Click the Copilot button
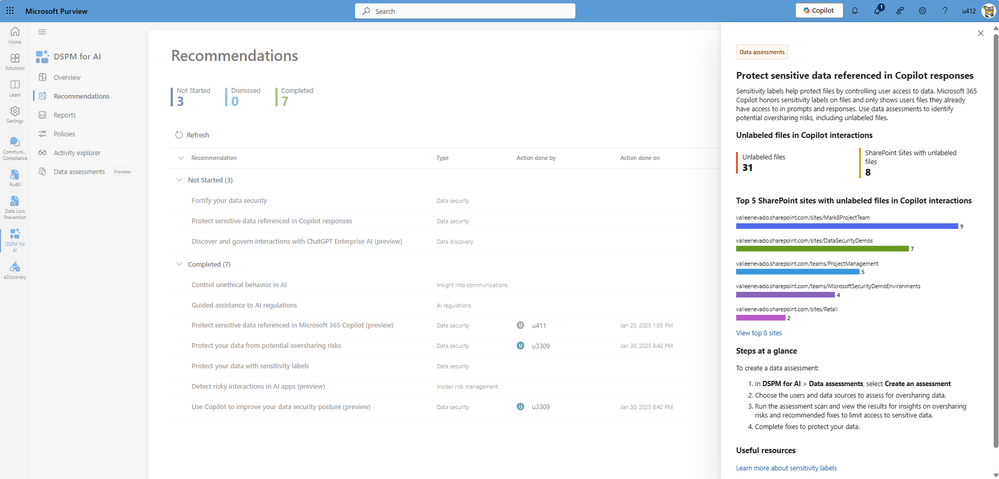This screenshot has width=999, height=479. tap(819, 11)
